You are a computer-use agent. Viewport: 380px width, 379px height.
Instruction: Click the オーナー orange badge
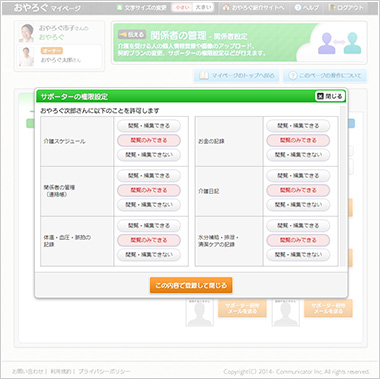tap(52, 51)
